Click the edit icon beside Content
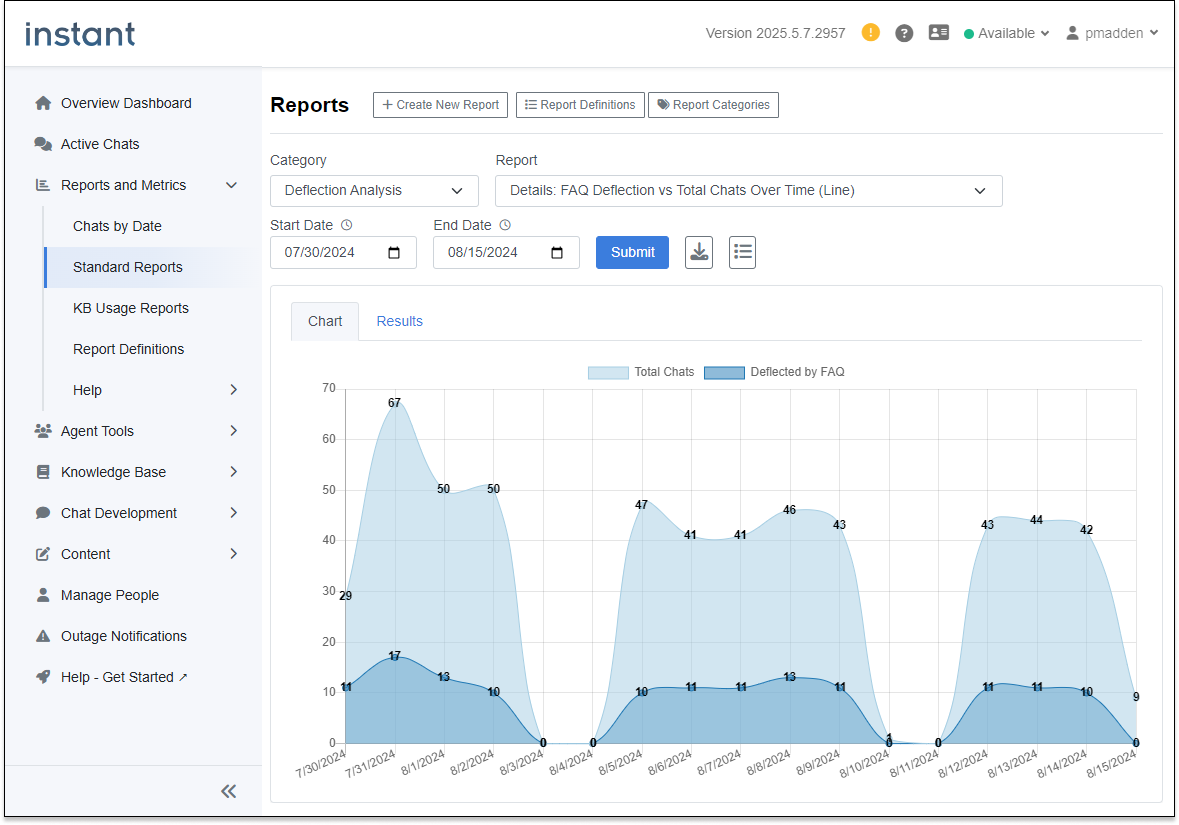The width and height of the screenshot is (1179, 825). [x=43, y=554]
